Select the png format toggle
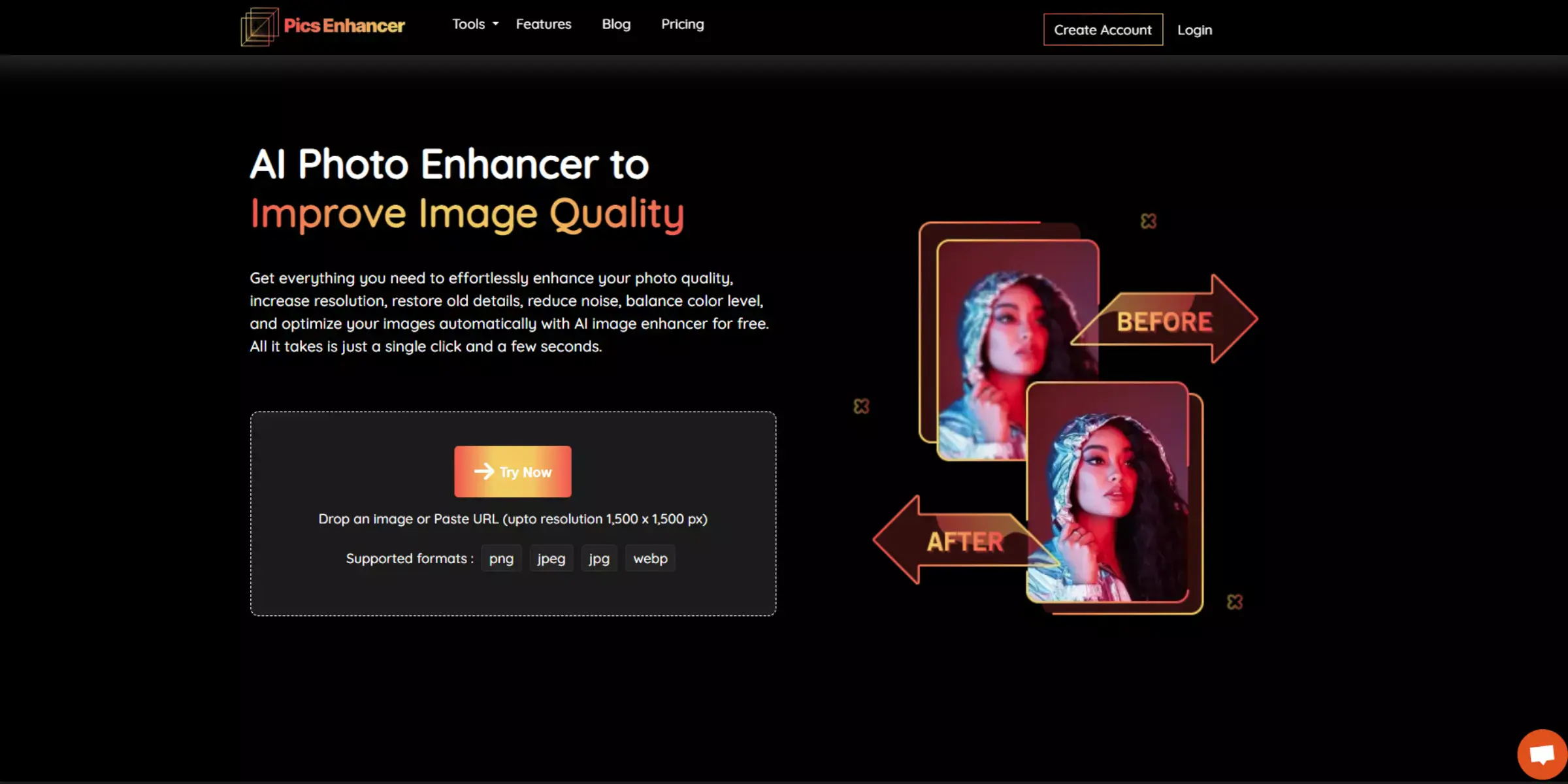Screen dimensions: 1568x784 501,558
